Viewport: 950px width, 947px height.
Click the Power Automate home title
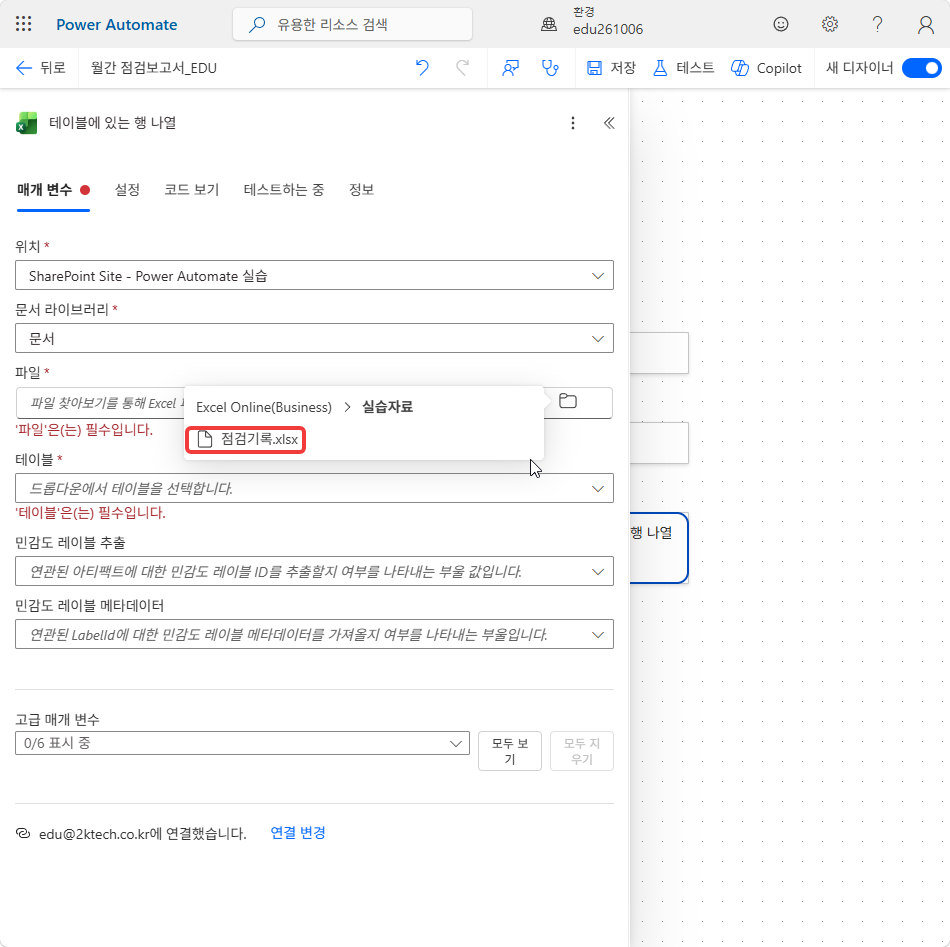point(116,25)
